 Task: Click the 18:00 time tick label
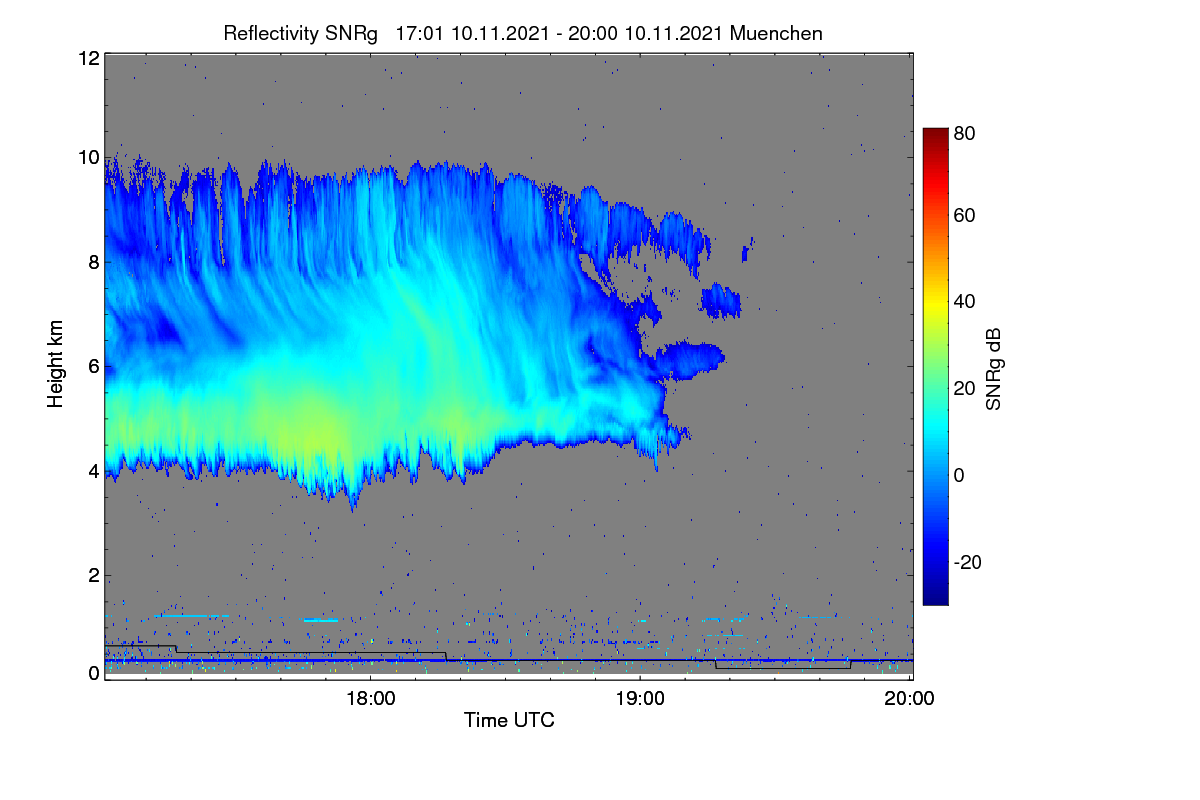370,699
